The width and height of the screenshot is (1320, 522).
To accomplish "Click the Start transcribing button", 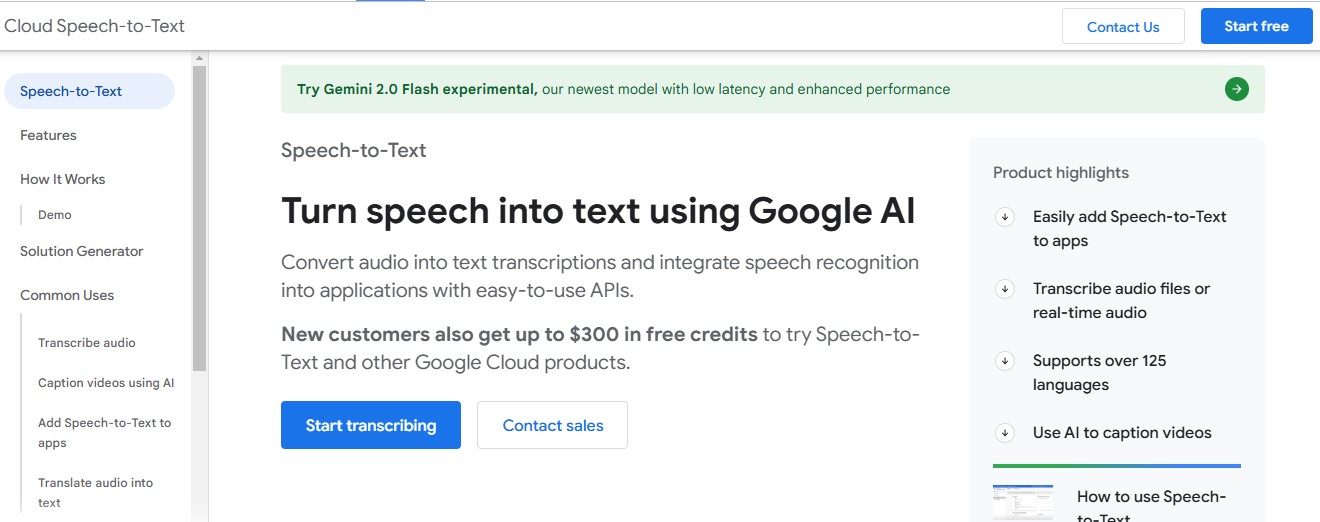I will pos(371,425).
